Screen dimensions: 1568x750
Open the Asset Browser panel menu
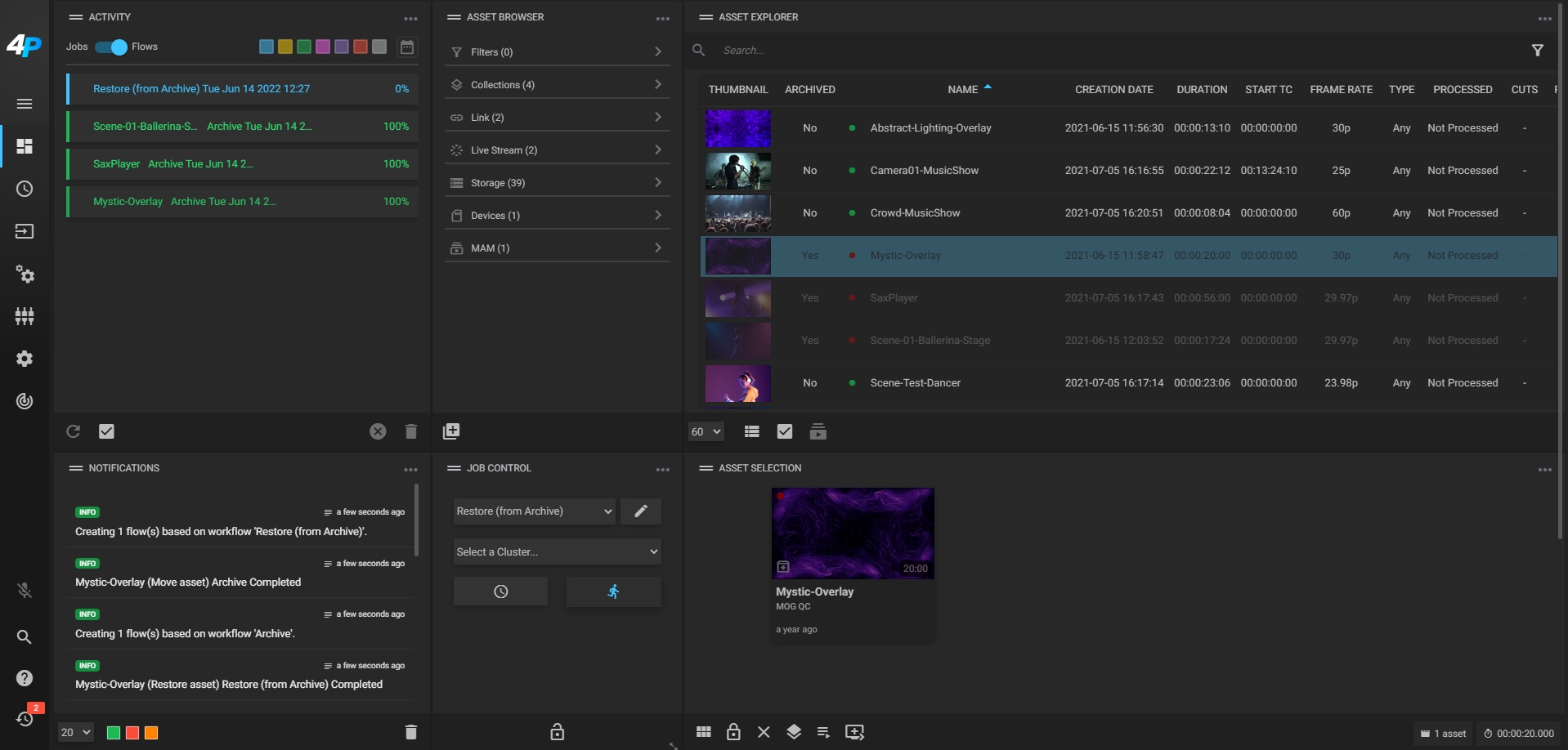click(662, 17)
